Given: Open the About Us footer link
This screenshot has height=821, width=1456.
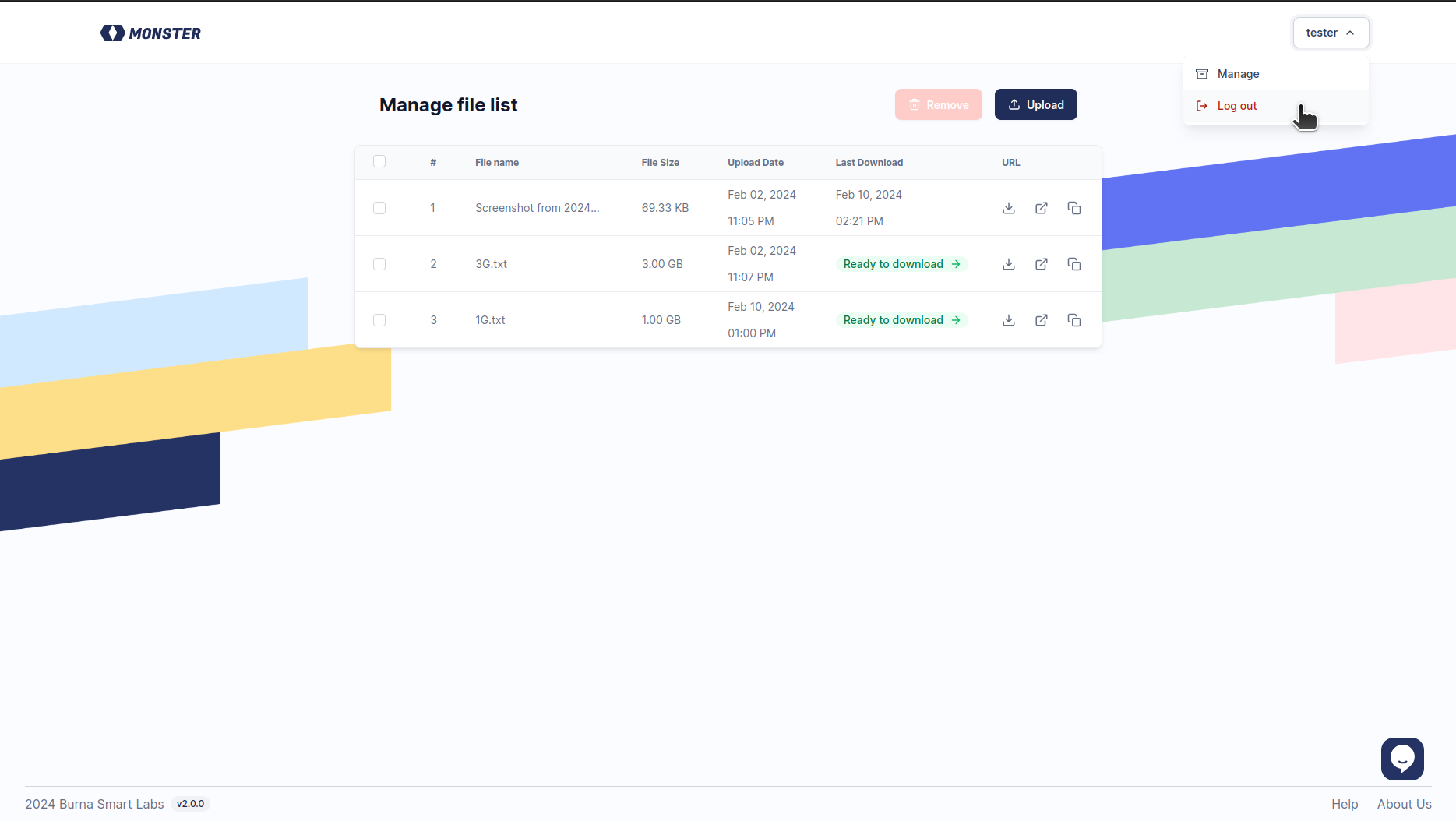Looking at the screenshot, I should 1404,804.
